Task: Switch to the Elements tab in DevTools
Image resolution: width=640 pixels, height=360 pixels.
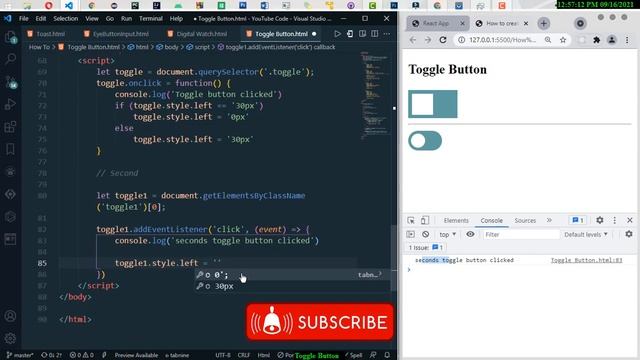Action: click(x=456, y=220)
